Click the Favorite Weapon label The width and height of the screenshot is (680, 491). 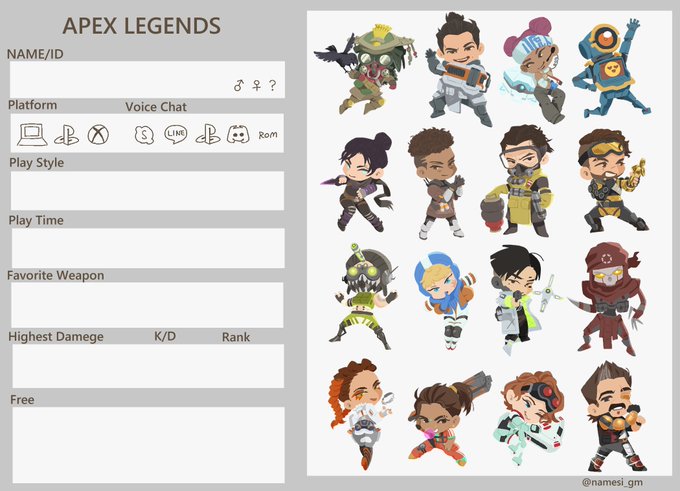click(56, 275)
